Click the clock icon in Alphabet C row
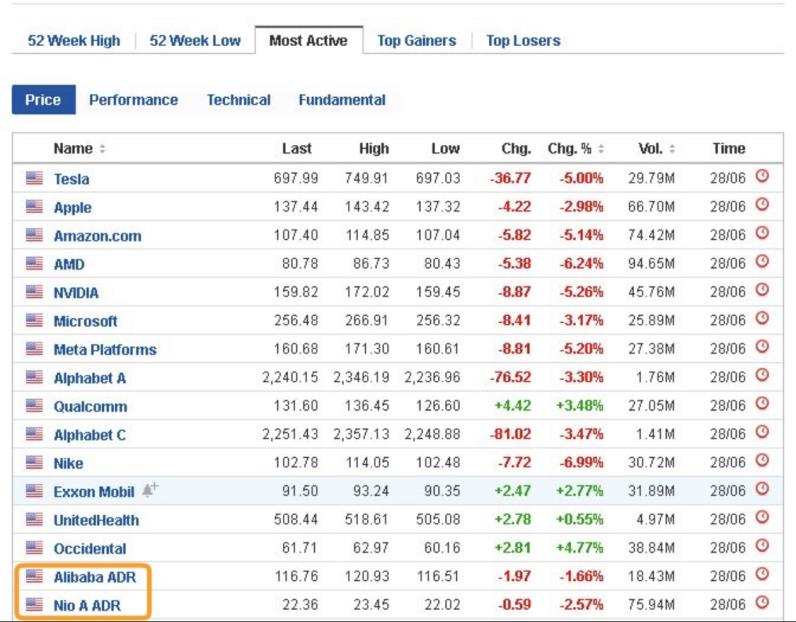 click(762, 432)
